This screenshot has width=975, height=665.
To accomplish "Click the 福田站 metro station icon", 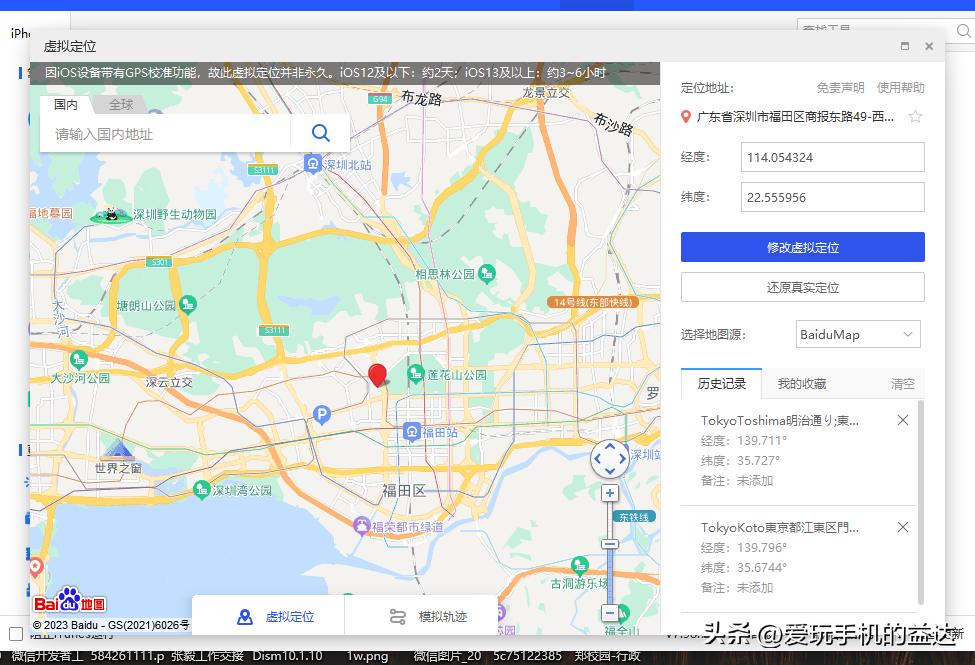I will [x=411, y=431].
